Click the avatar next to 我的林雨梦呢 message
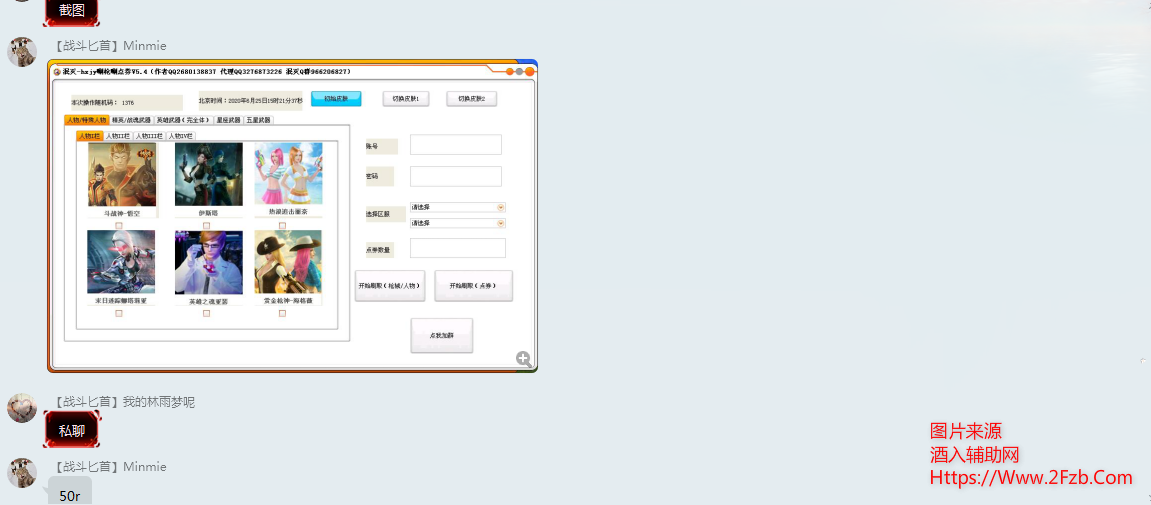This screenshot has height=505, width=1151. 22,407
